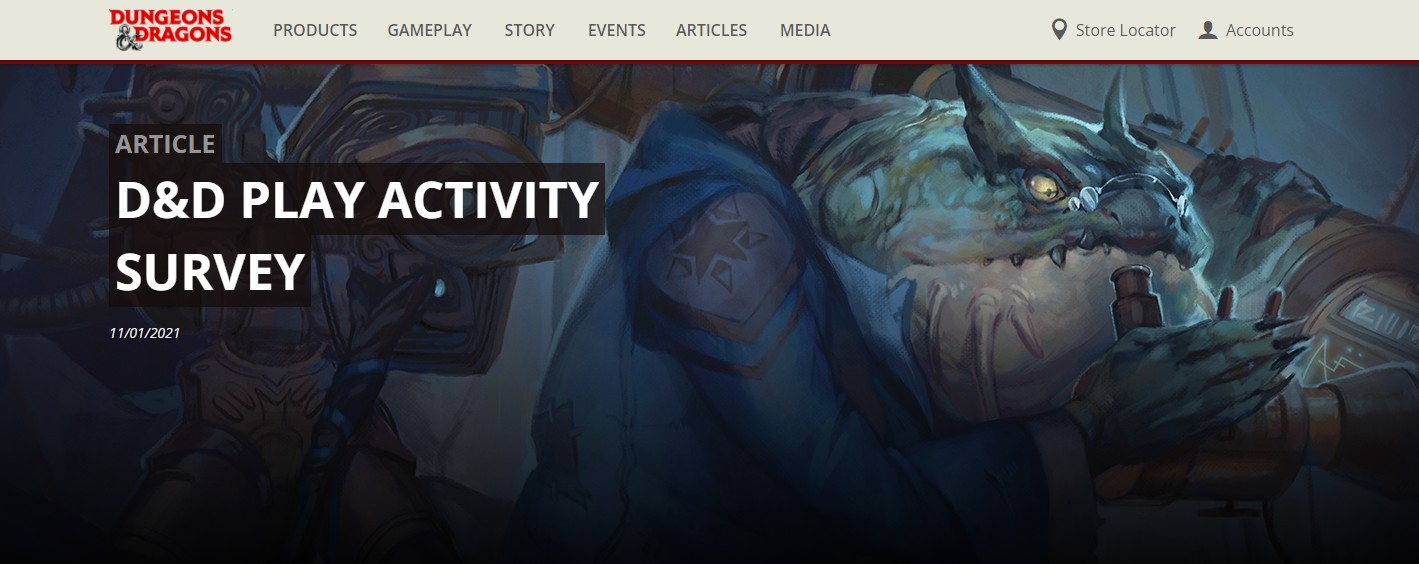This screenshot has width=1419, height=564.
Task: Click the 11/01/2021 publication date
Action: (x=145, y=333)
